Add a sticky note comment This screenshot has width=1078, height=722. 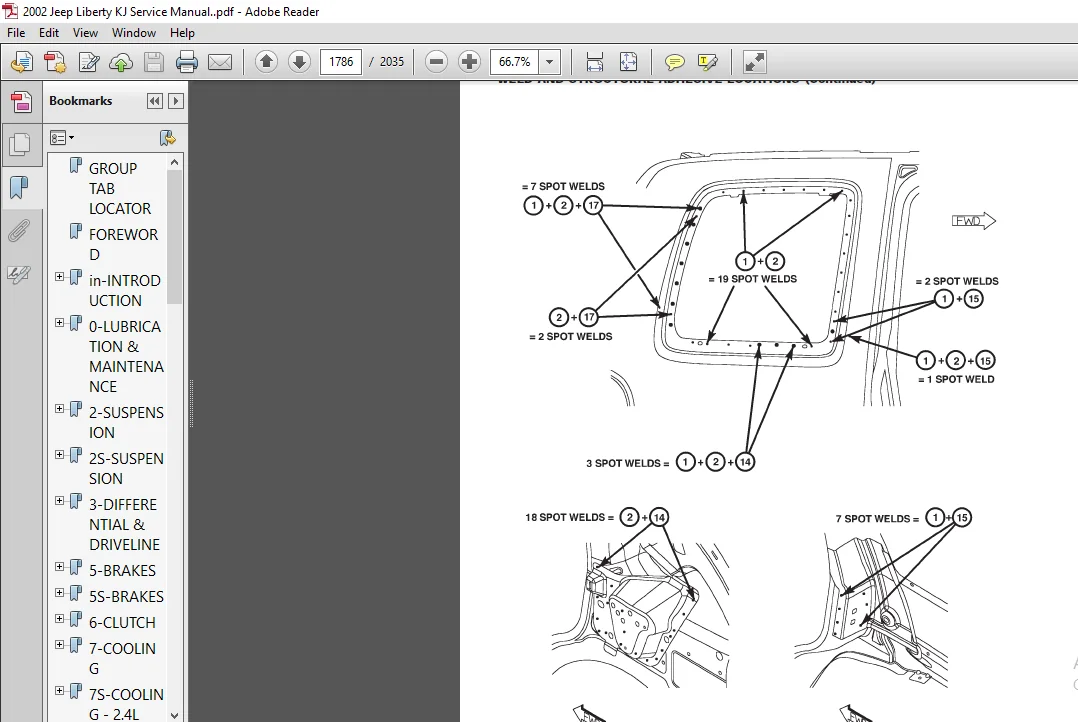click(x=674, y=63)
